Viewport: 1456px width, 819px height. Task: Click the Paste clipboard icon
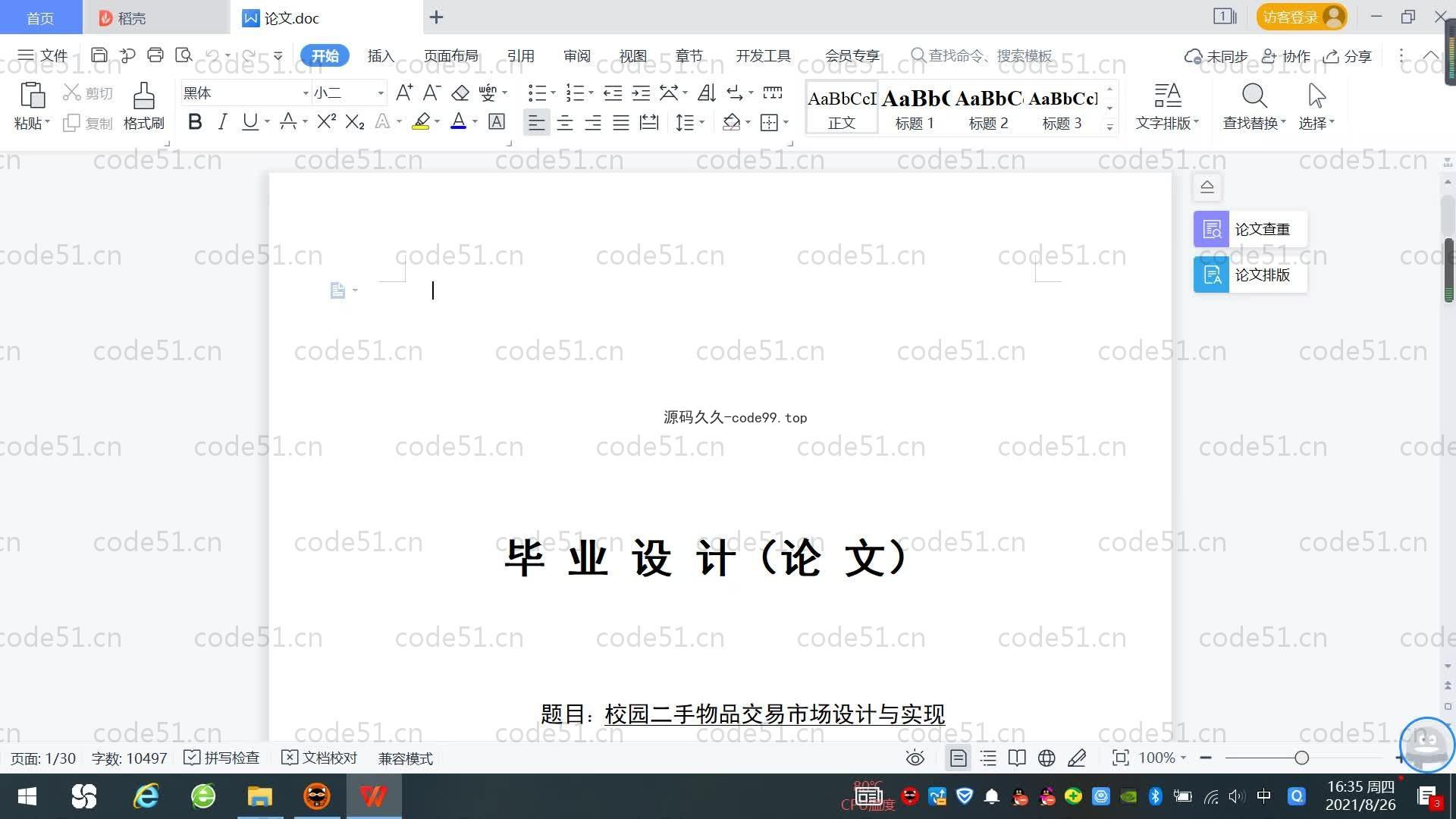(32, 96)
